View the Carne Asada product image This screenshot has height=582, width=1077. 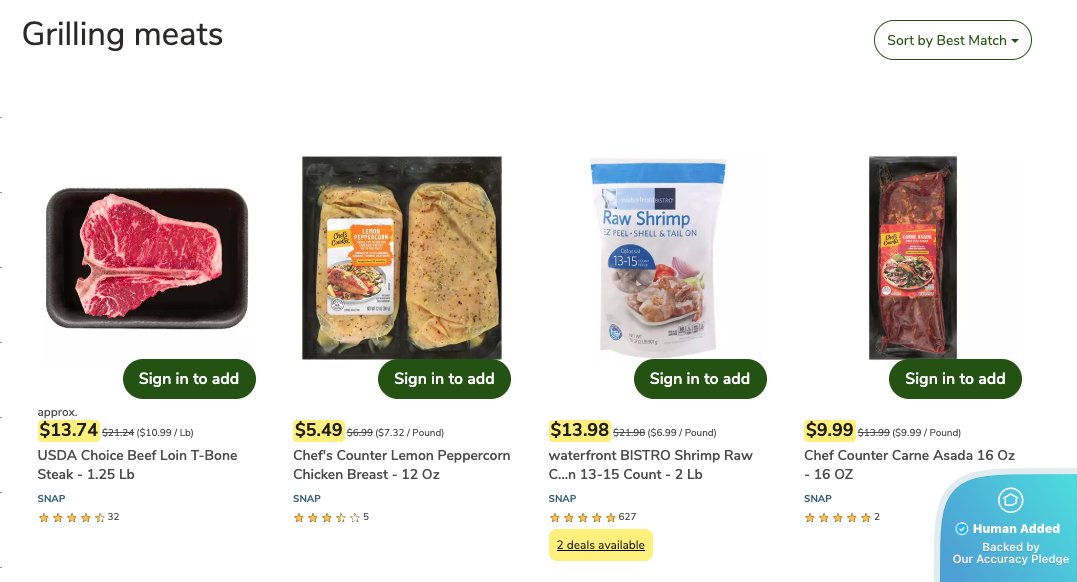coord(912,257)
